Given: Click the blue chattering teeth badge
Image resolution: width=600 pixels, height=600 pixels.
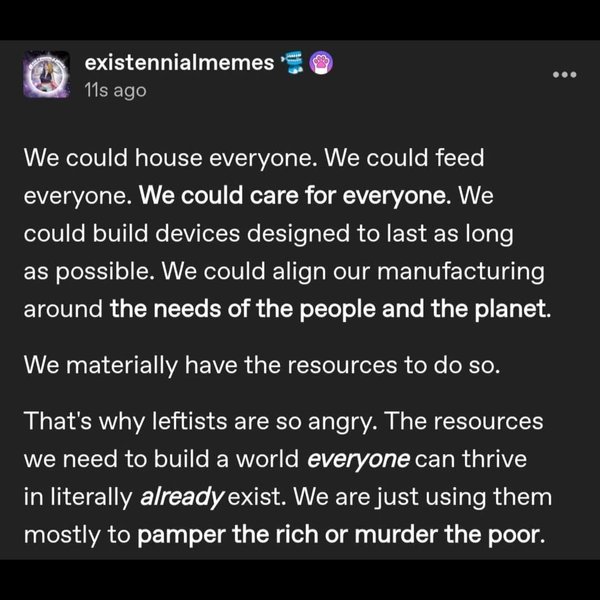Looking at the screenshot, I should (x=293, y=62).
